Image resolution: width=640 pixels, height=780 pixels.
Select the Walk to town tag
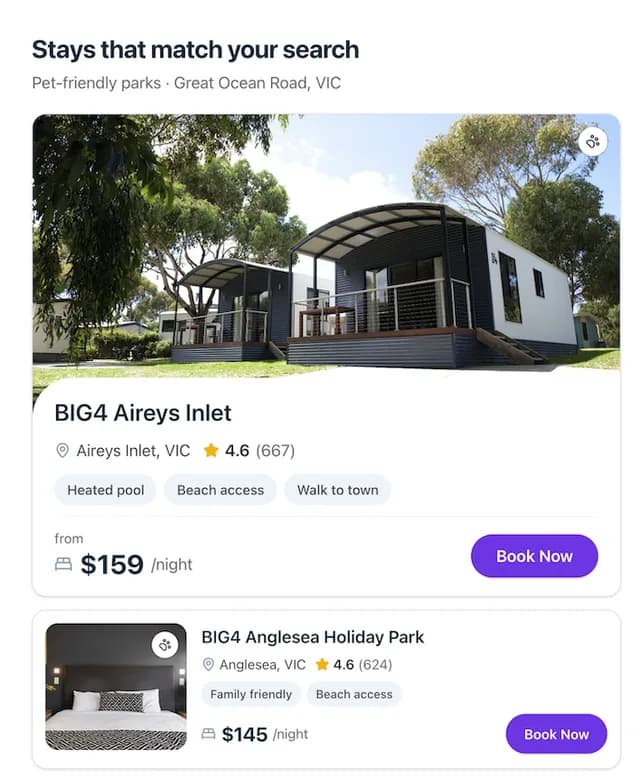(338, 490)
